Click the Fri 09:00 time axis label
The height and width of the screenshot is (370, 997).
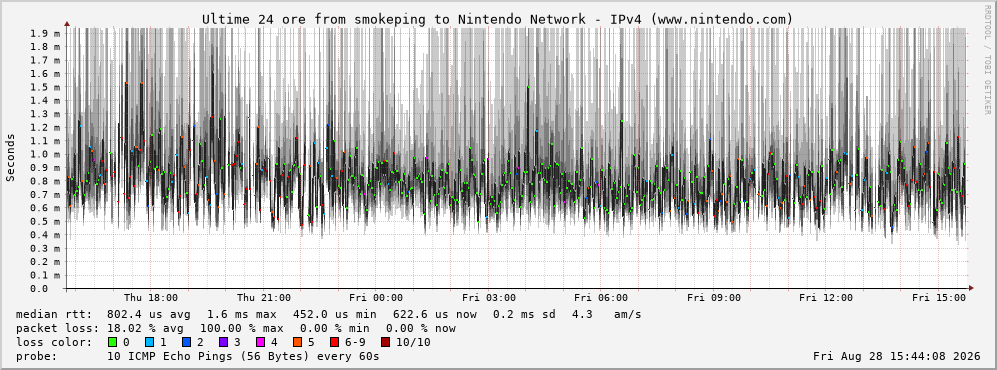713,298
